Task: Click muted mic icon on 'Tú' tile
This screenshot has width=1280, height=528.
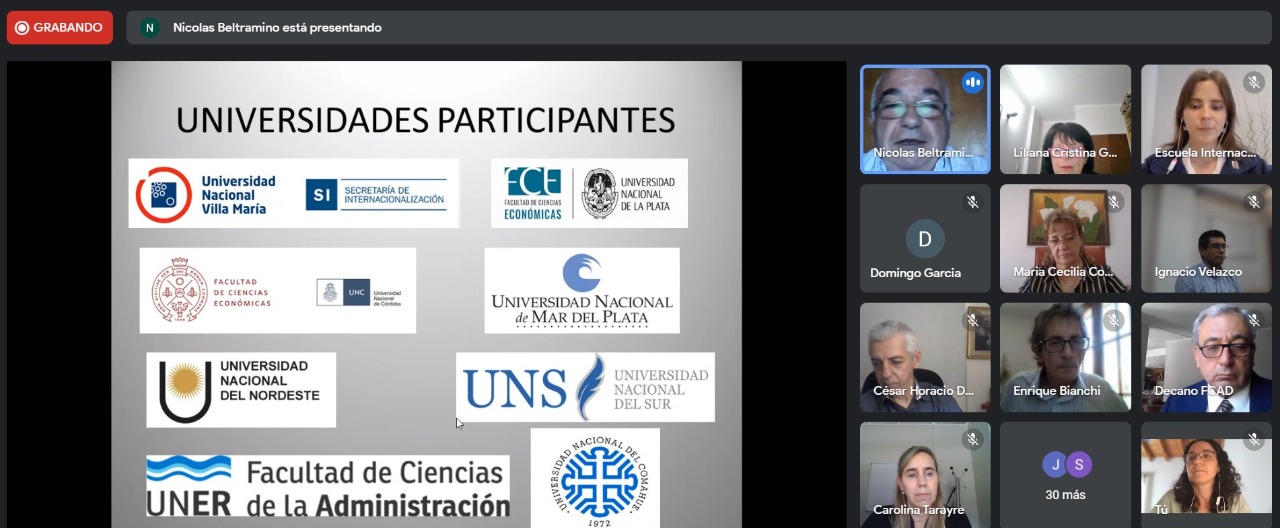Action: tap(1254, 440)
